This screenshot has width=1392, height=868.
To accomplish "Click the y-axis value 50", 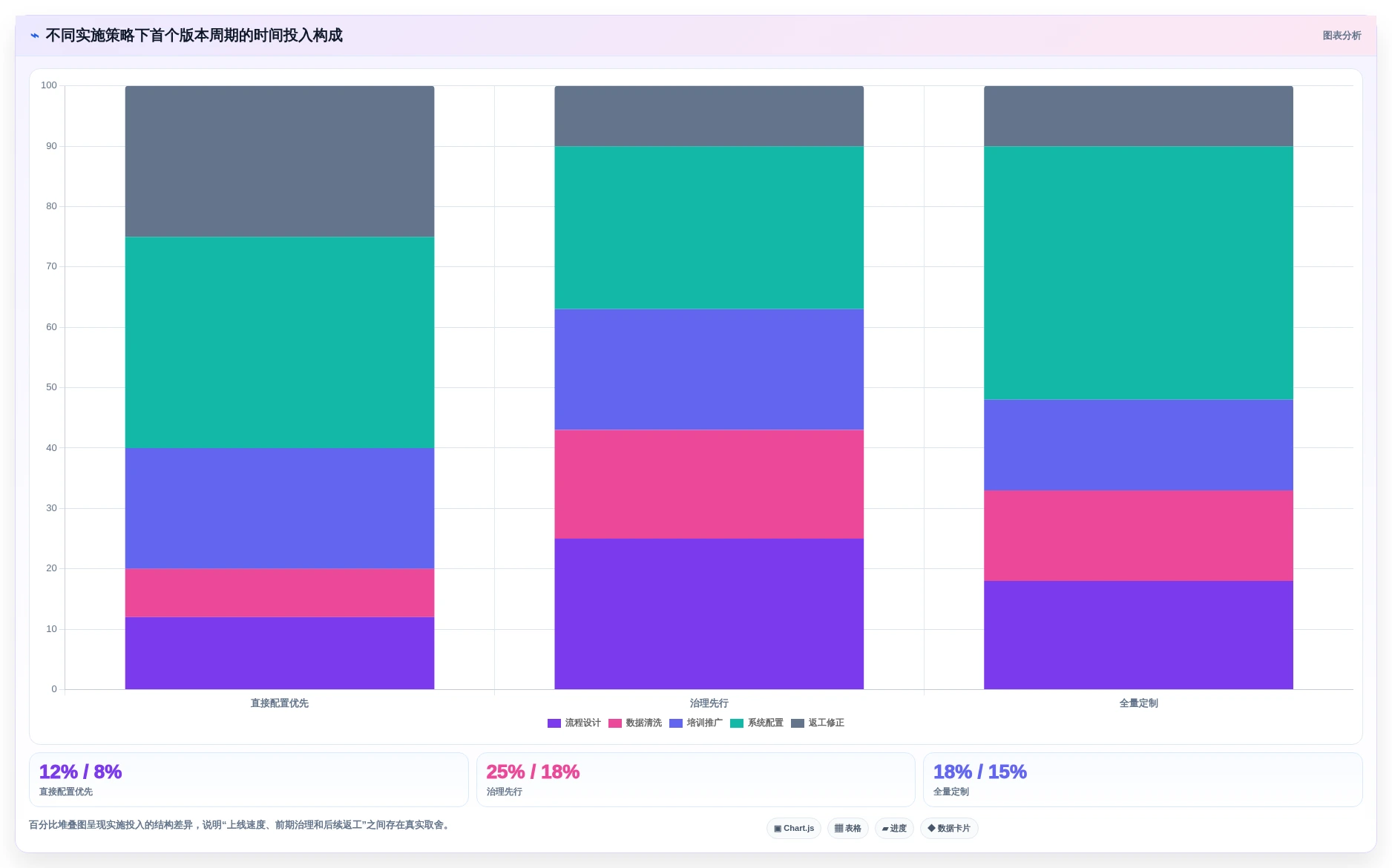I will 51,387.
